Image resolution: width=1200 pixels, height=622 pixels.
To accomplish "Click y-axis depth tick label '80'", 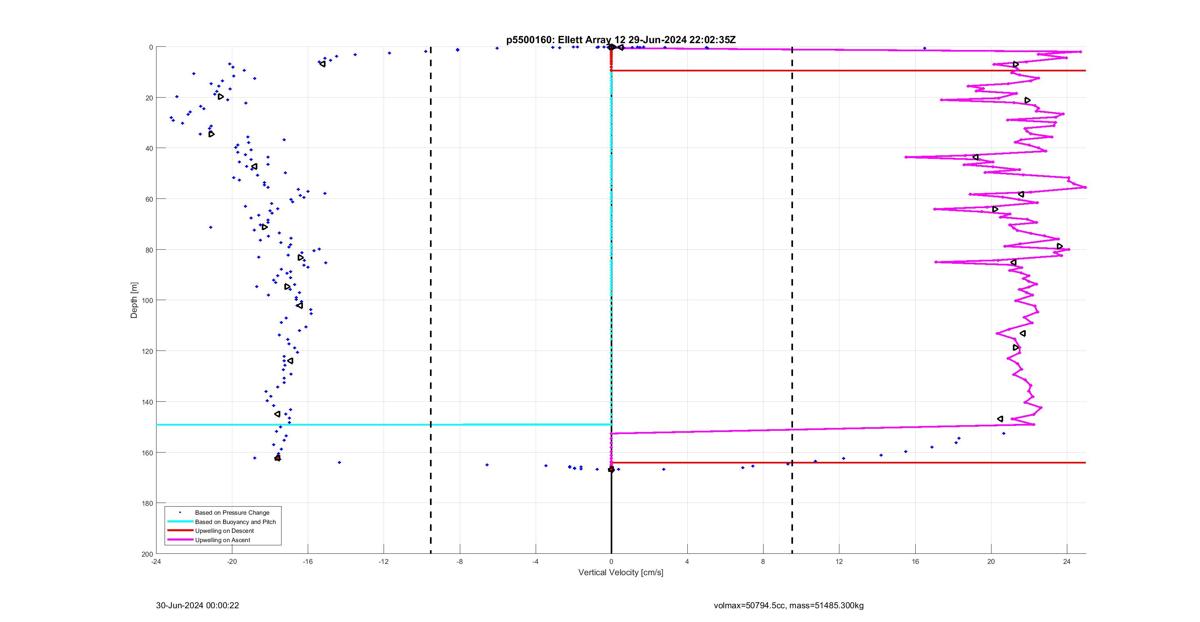I will coord(148,250).
